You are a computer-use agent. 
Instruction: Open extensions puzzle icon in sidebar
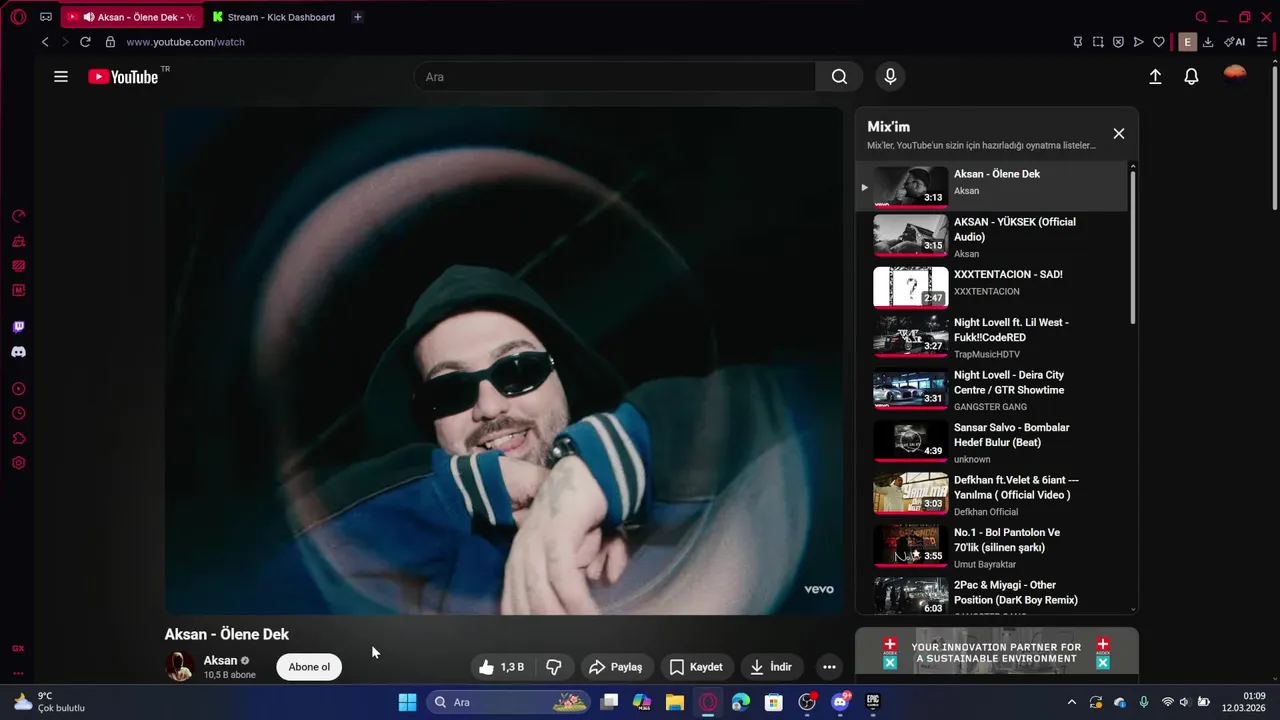(18, 438)
